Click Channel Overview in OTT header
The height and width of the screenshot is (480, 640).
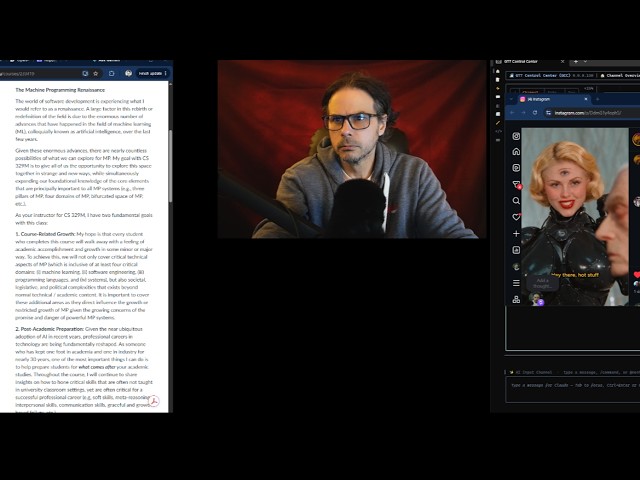coord(620,76)
